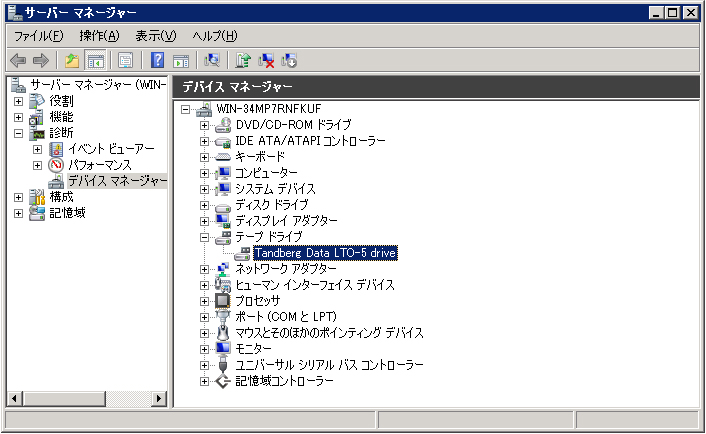Click the イベント ビューアー icon
The width and height of the screenshot is (706, 434).
[56, 149]
